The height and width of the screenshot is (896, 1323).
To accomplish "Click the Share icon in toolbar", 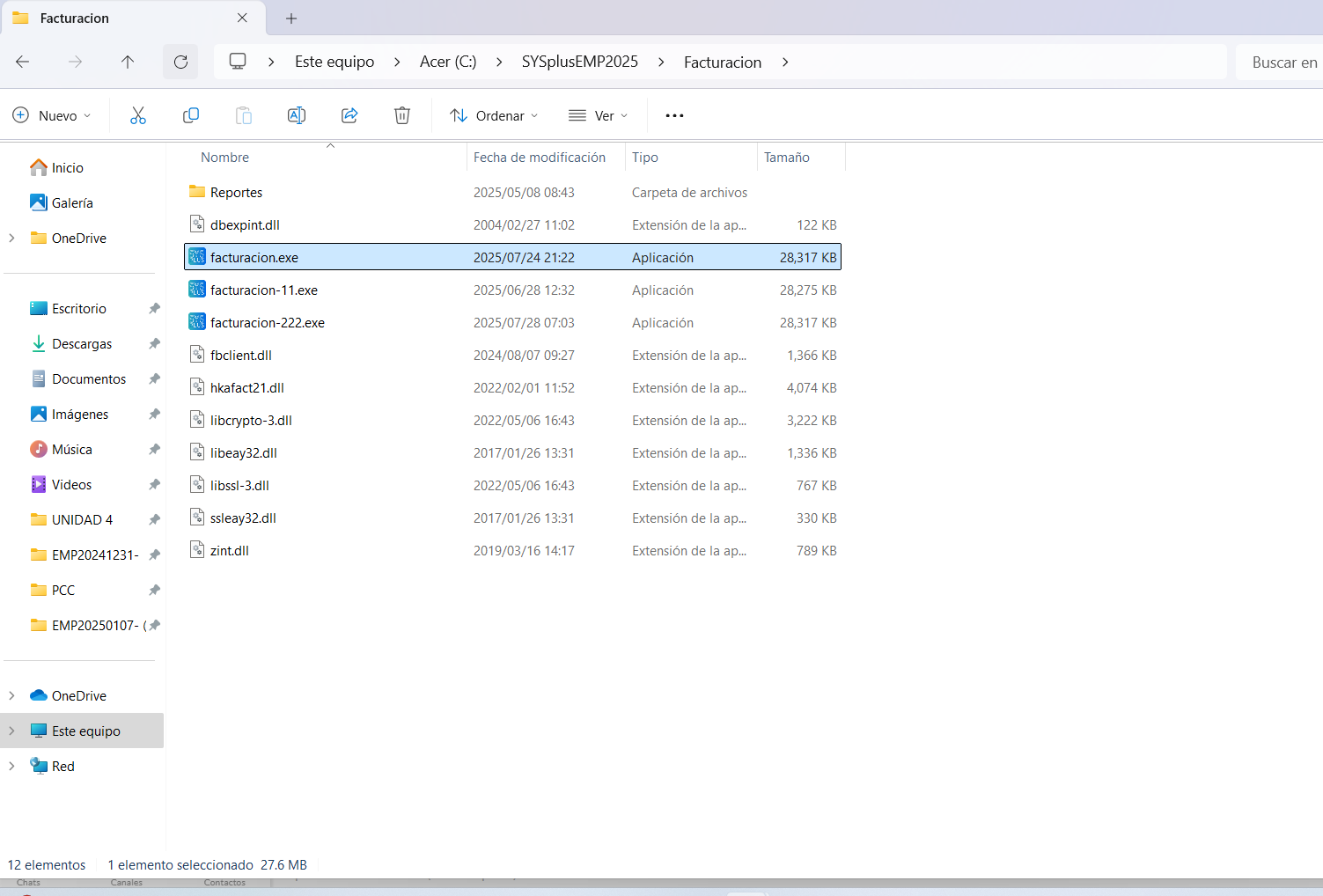I will [x=349, y=115].
